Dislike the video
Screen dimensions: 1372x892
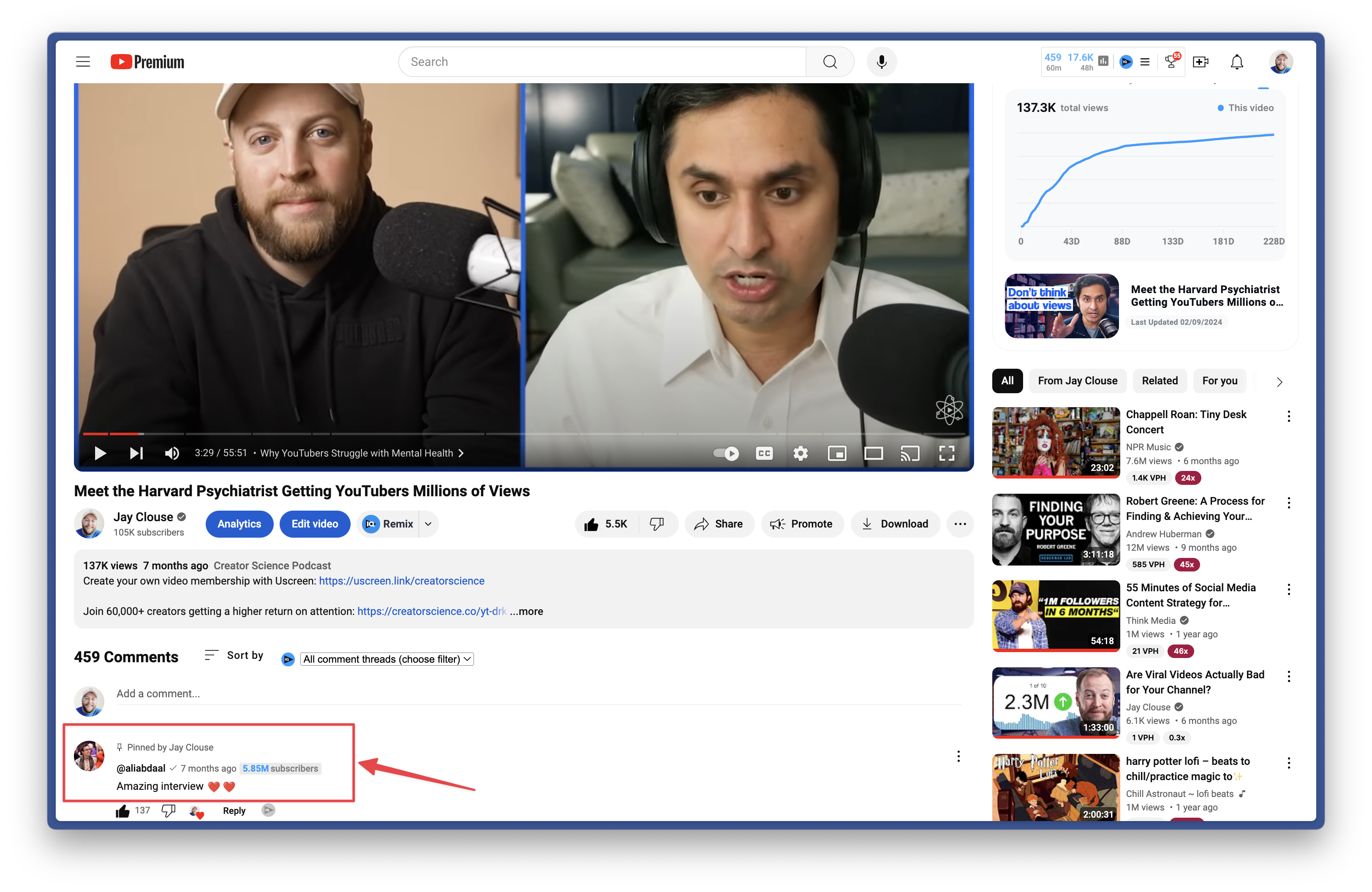pos(657,524)
